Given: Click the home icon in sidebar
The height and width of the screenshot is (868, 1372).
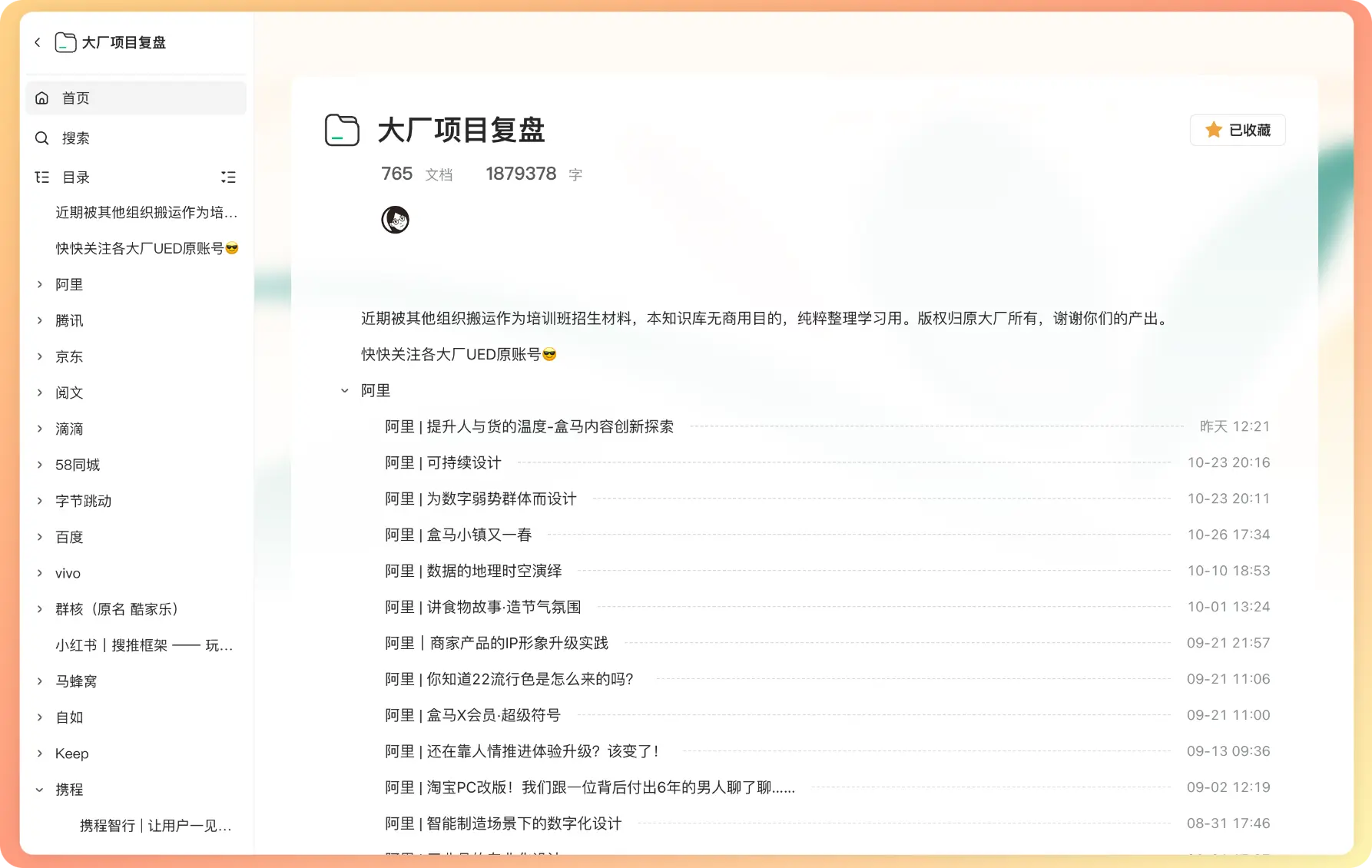Looking at the screenshot, I should [x=42, y=98].
